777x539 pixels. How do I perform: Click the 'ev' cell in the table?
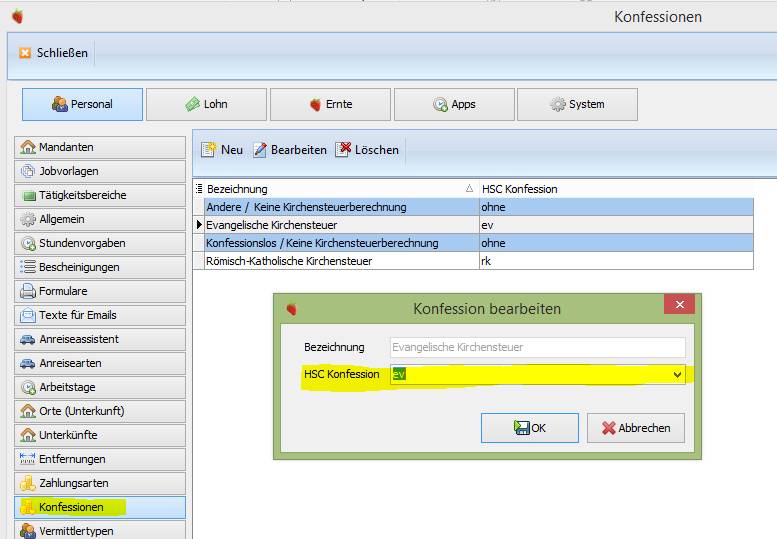tap(616, 225)
